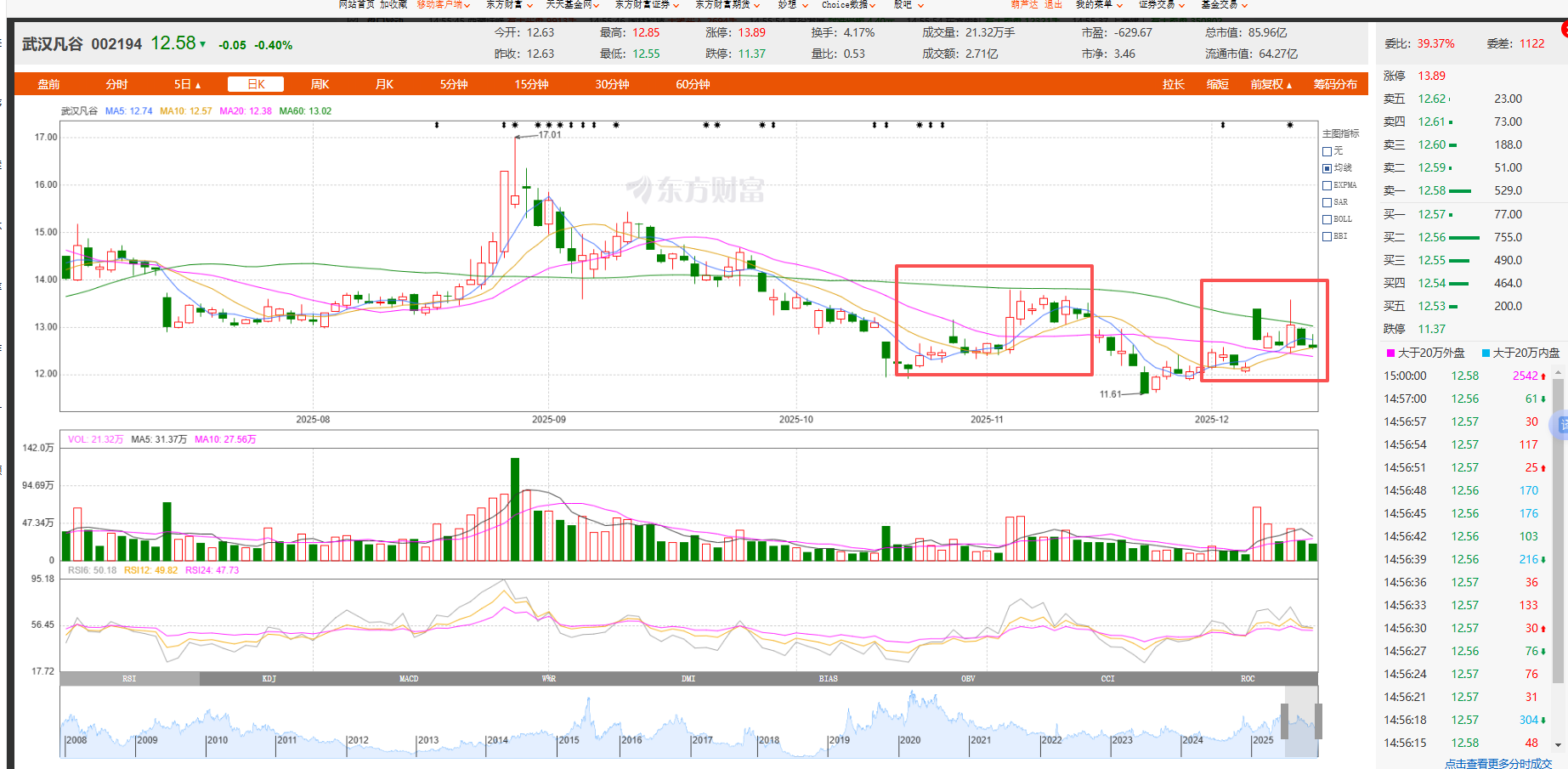Viewport: 1568px width, 769px height.
Task: Expand the Choice数据 dropdown
Action: pyautogui.click(x=848, y=4)
